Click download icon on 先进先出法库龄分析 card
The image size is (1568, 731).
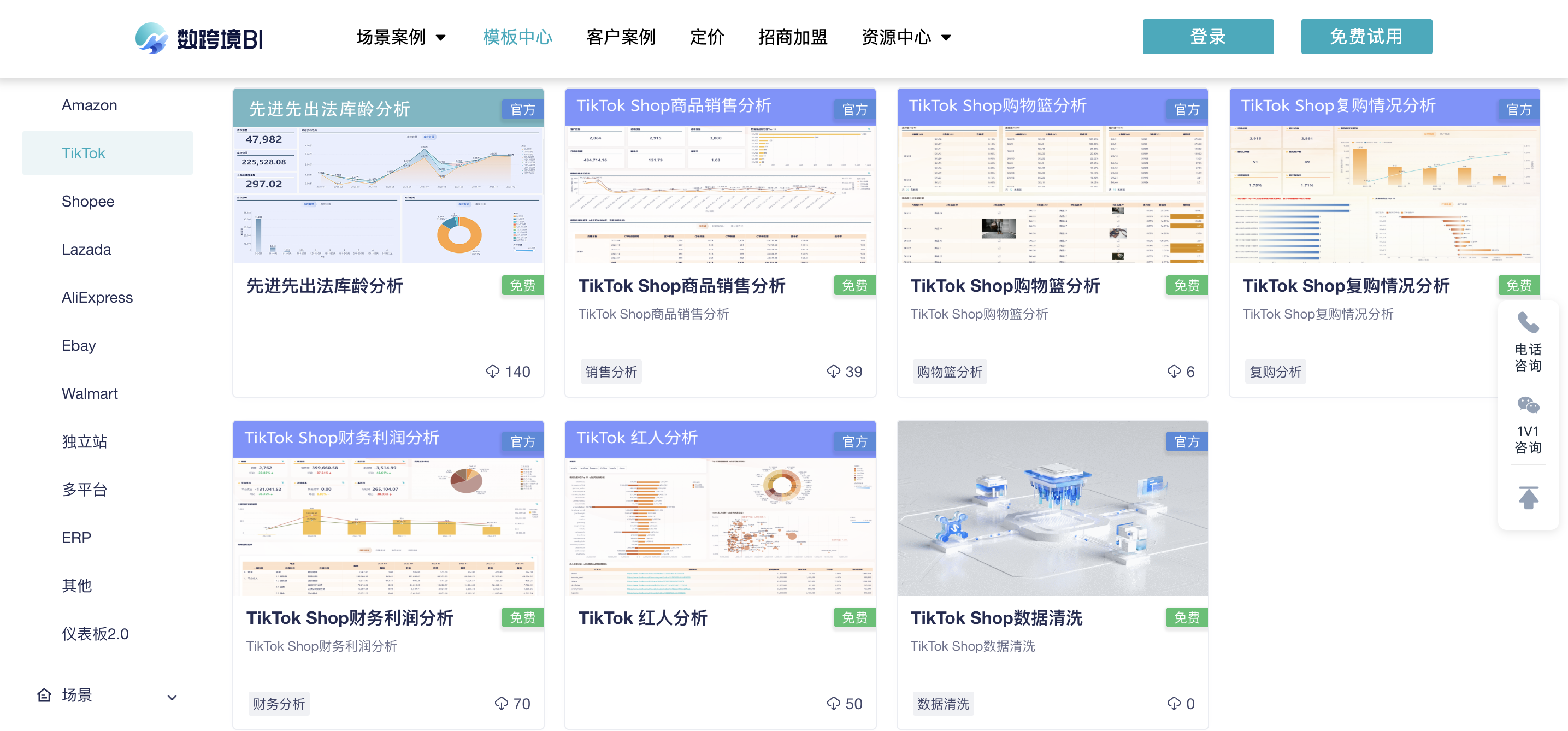(x=492, y=372)
